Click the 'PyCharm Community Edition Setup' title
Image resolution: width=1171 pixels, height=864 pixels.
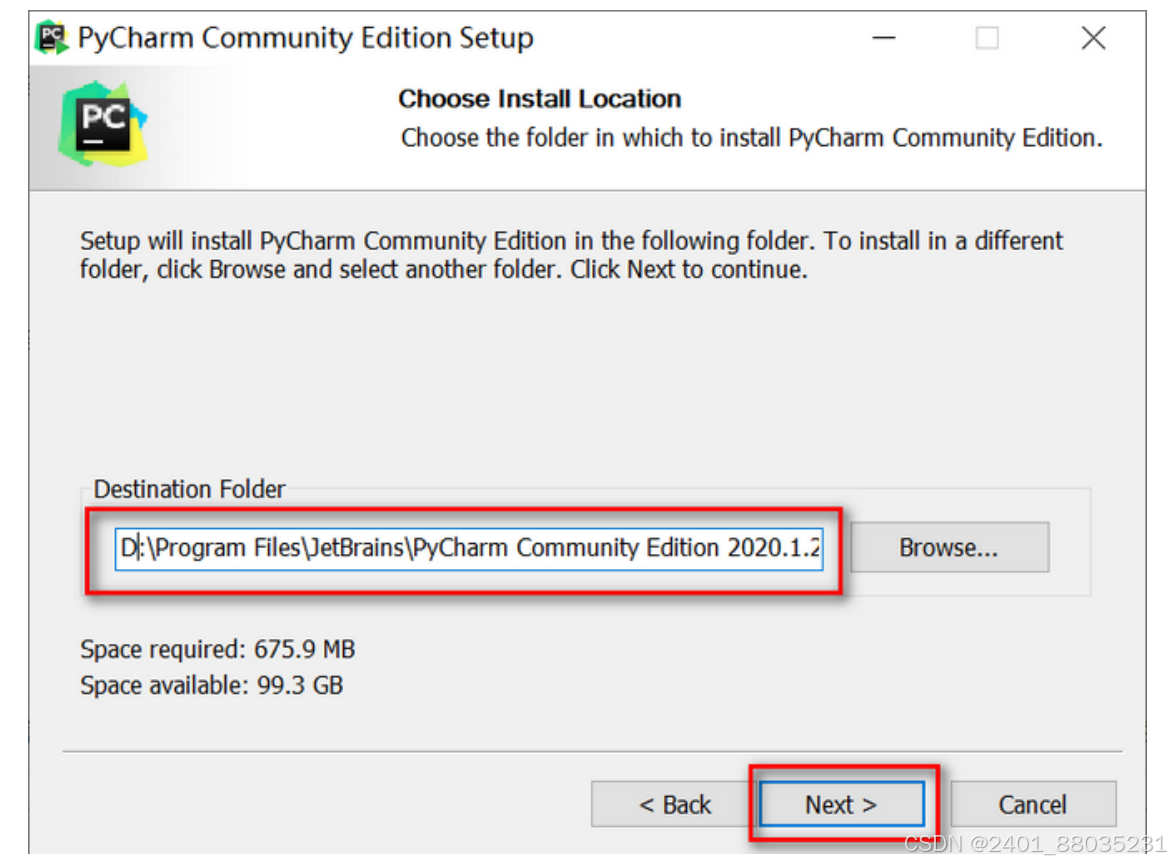[305, 37]
